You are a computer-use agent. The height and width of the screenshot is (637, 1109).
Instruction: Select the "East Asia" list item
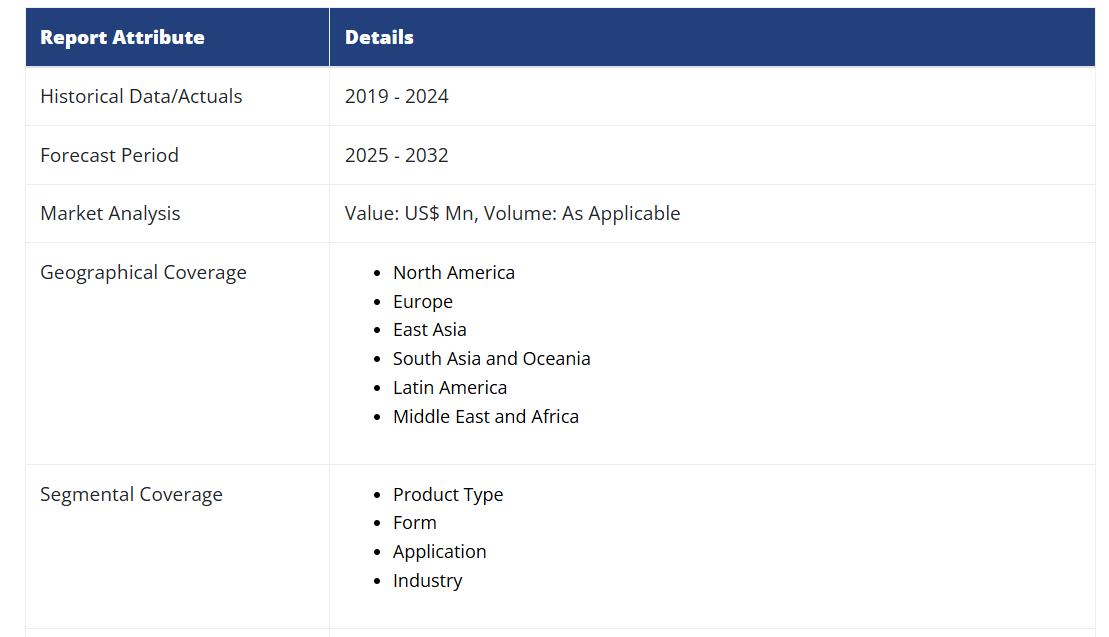[430, 330]
